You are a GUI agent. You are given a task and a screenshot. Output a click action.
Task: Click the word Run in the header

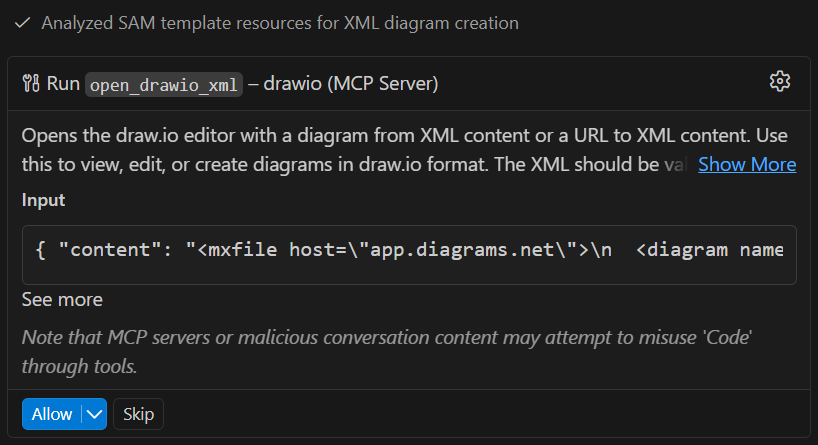[63, 84]
